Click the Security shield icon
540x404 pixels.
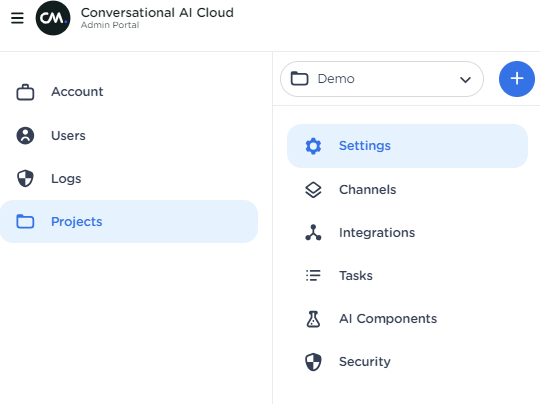pos(313,362)
